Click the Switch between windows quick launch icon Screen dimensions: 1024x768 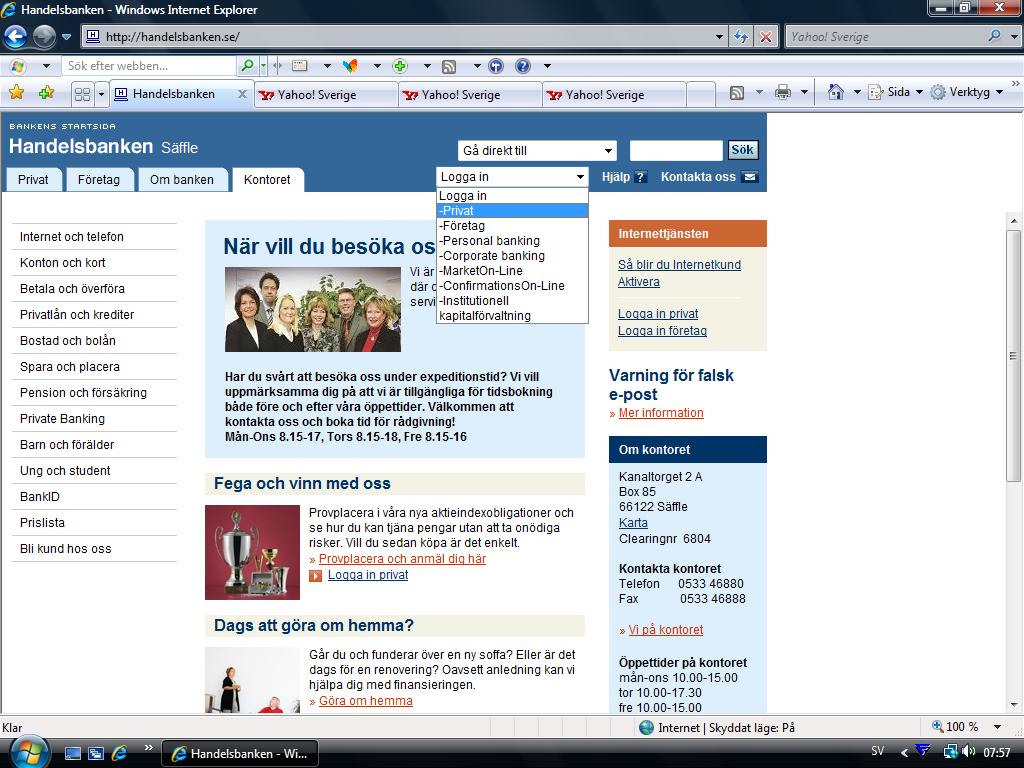(96, 754)
